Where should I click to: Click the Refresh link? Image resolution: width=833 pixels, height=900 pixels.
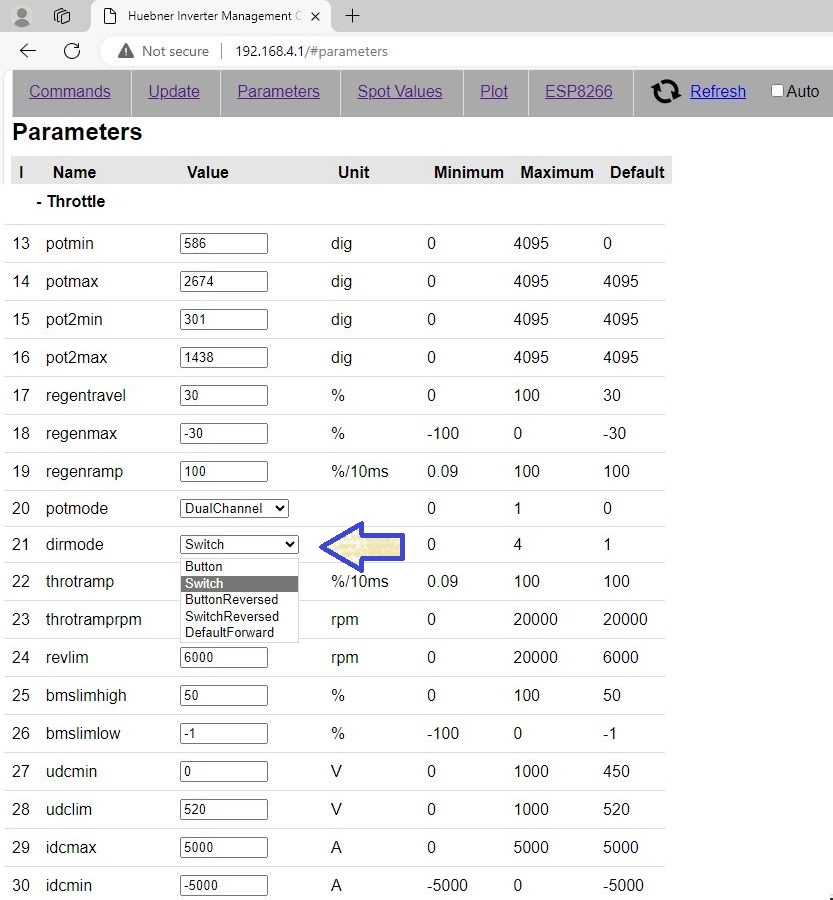717,91
